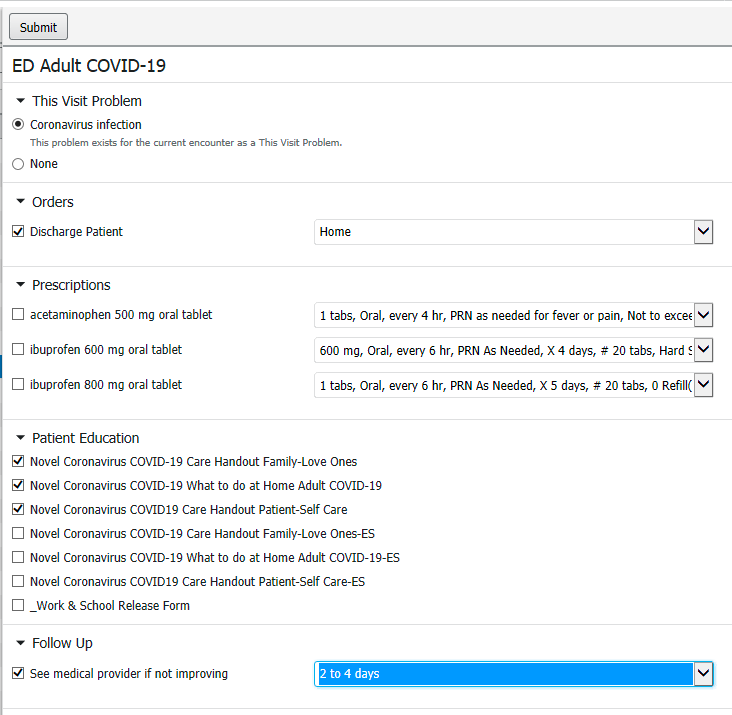Select the Coronavirus infection radio button
Screen dimensions: 732x715
pyautogui.click(x=18, y=125)
